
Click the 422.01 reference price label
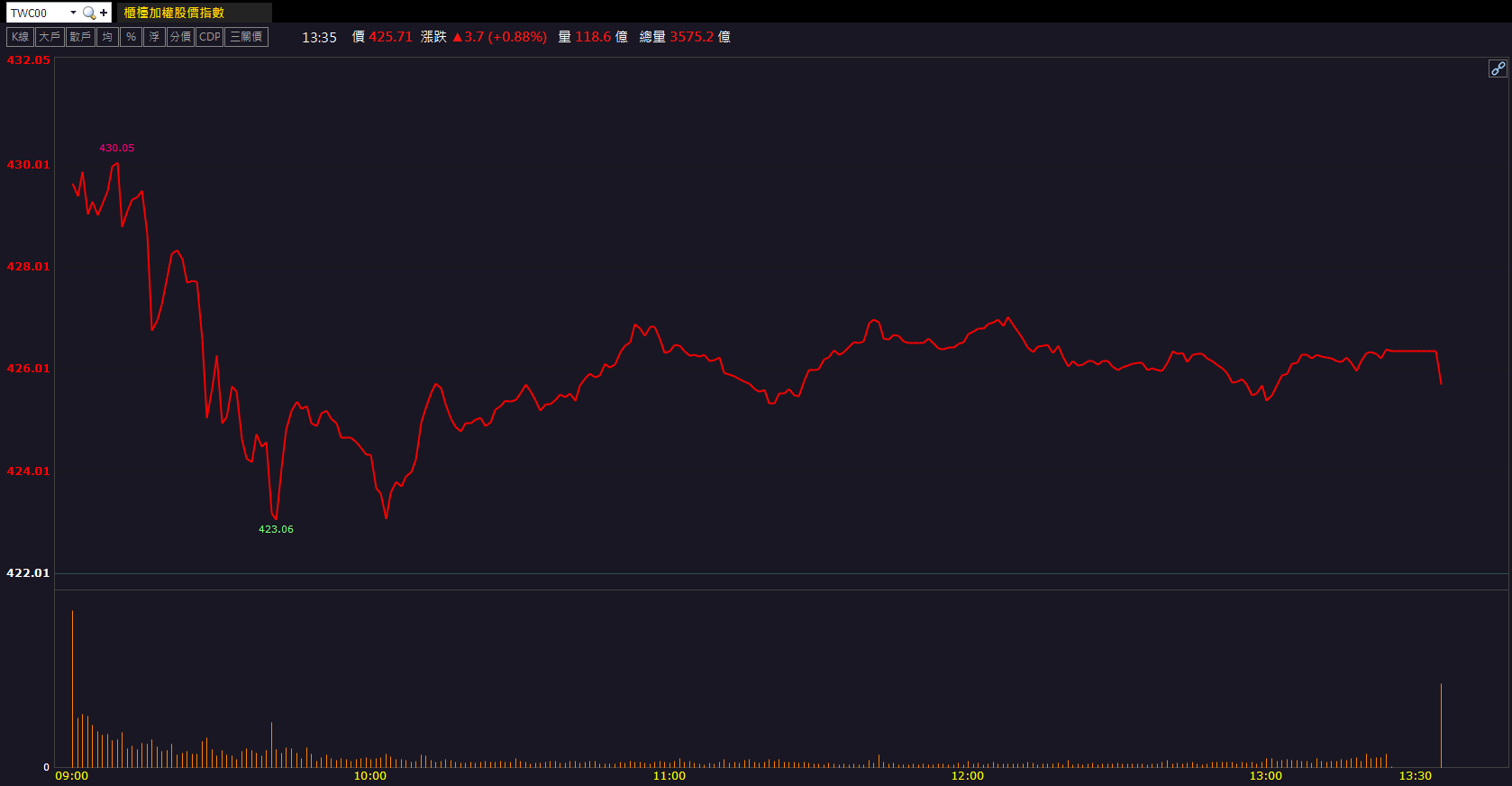28,573
